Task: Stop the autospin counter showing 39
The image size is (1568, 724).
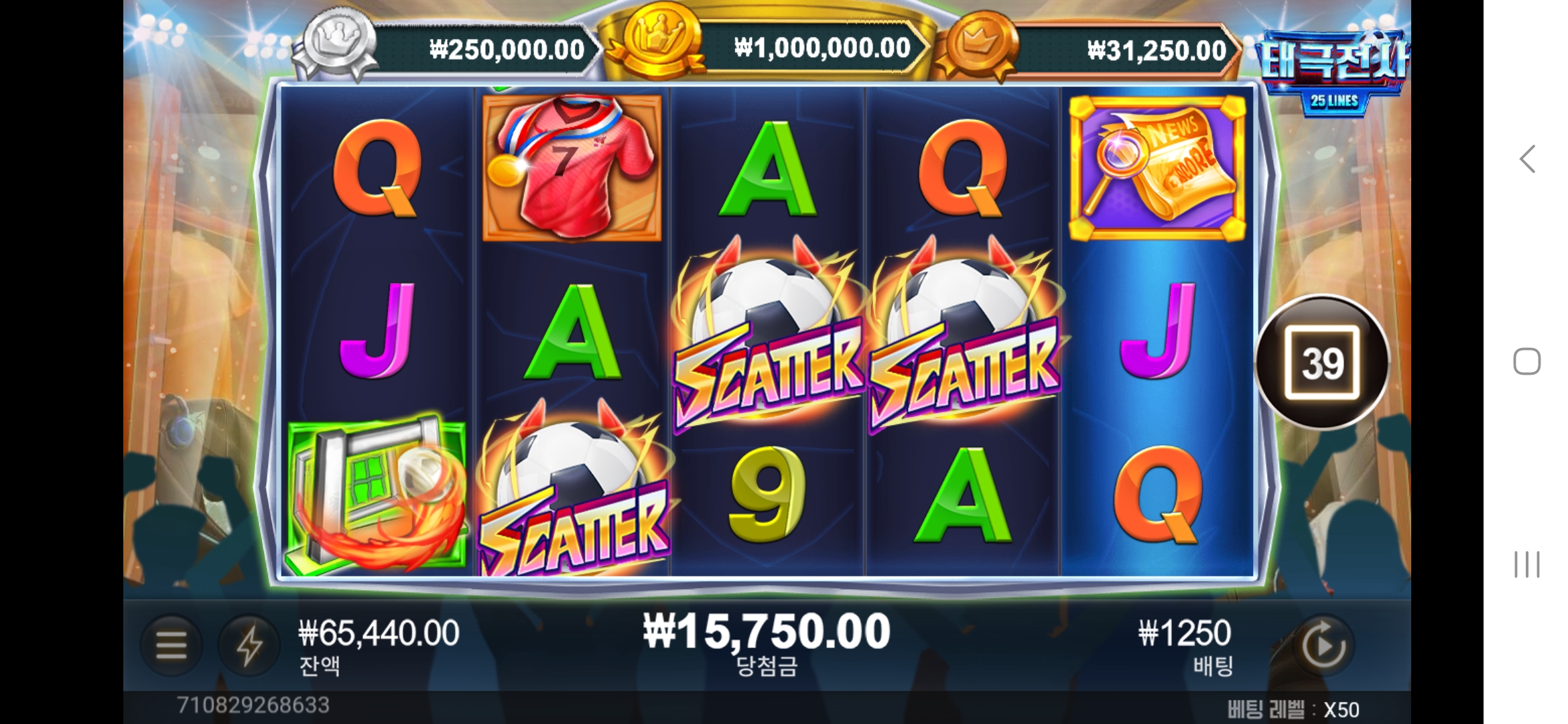Action: (x=1322, y=362)
